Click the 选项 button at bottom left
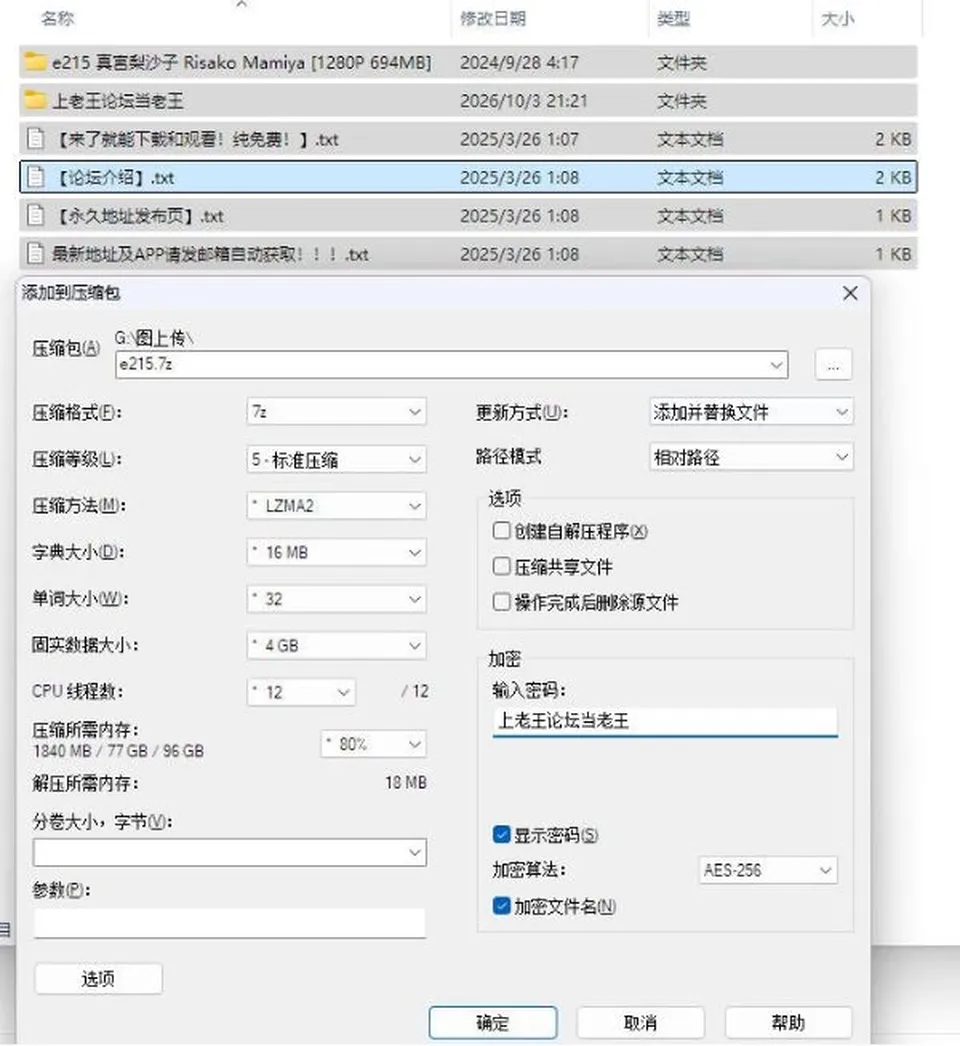Screen dimensions: 960x1046 pos(98,979)
